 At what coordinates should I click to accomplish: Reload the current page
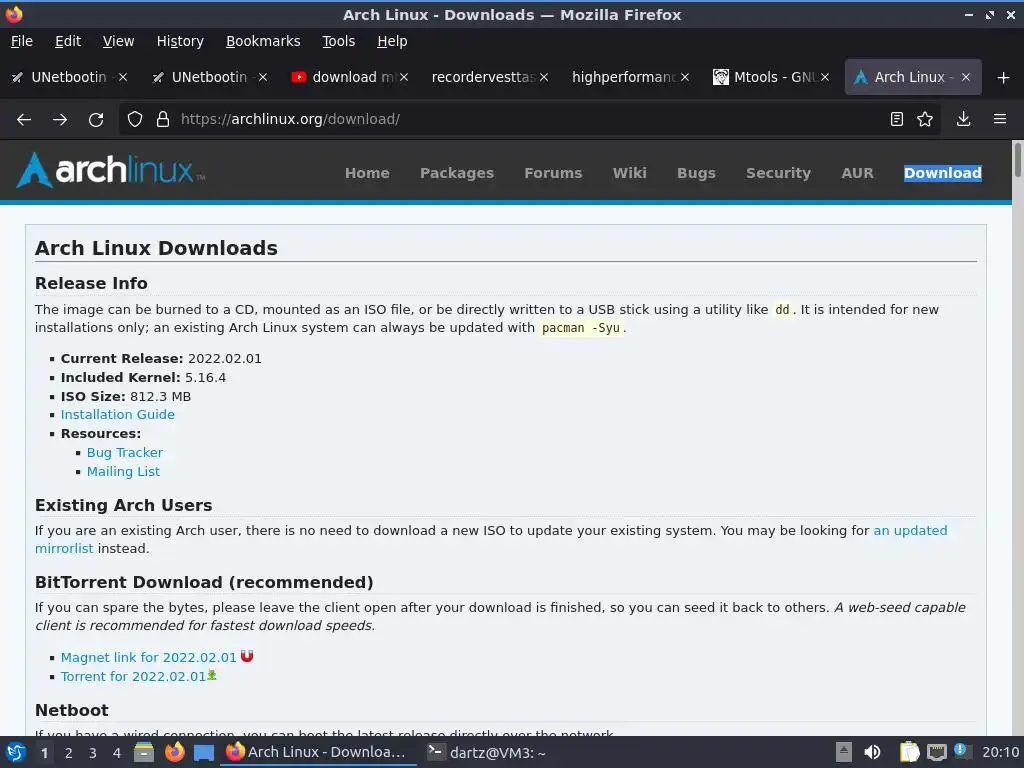[x=96, y=119]
